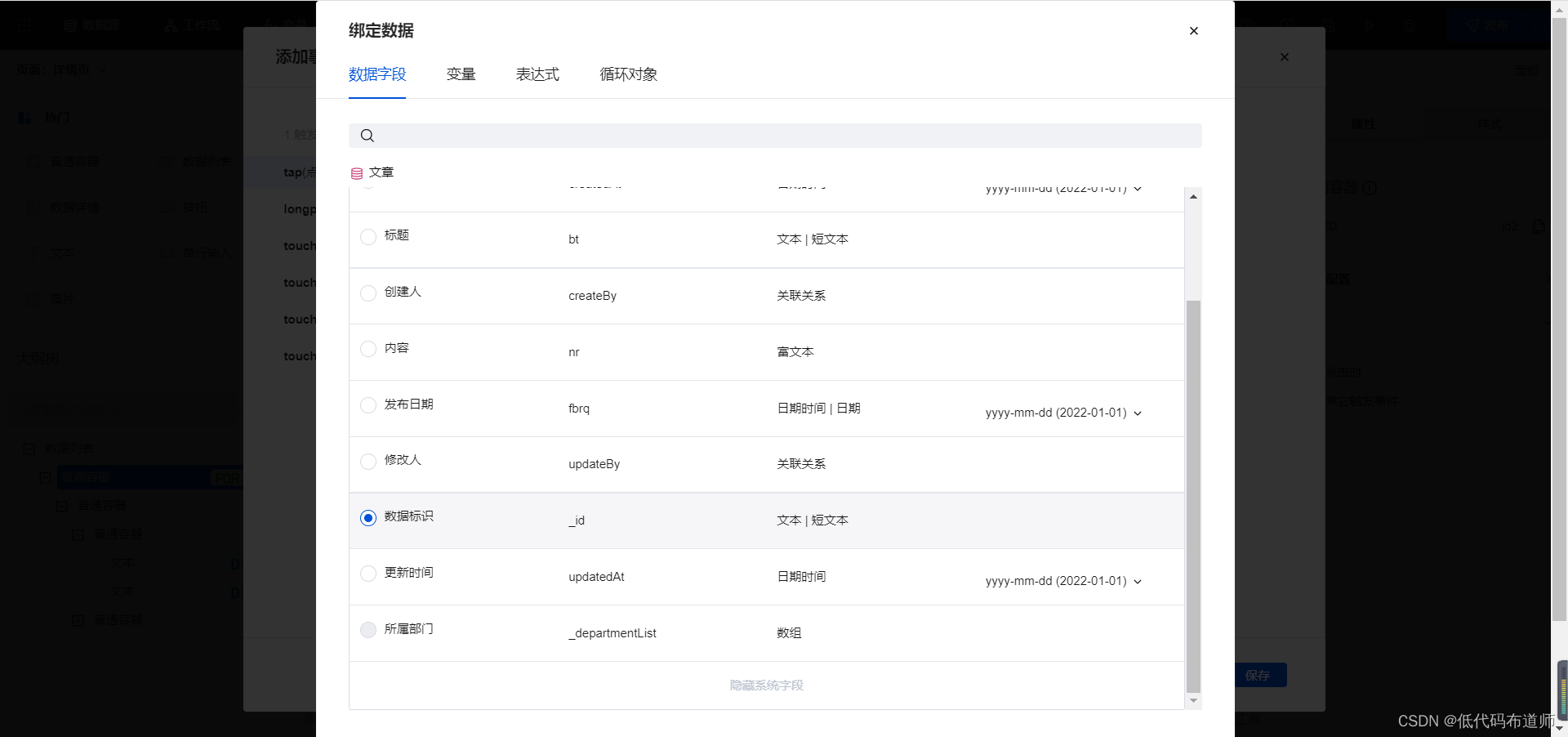Select the 内容 field radio button

tap(368, 349)
